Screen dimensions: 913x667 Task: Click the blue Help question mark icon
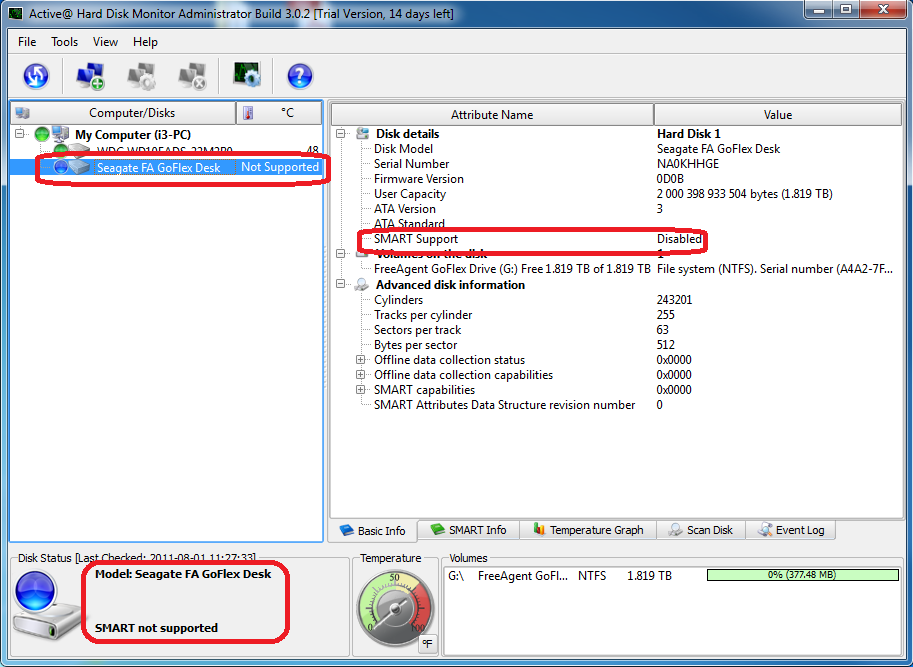[300, 76]
